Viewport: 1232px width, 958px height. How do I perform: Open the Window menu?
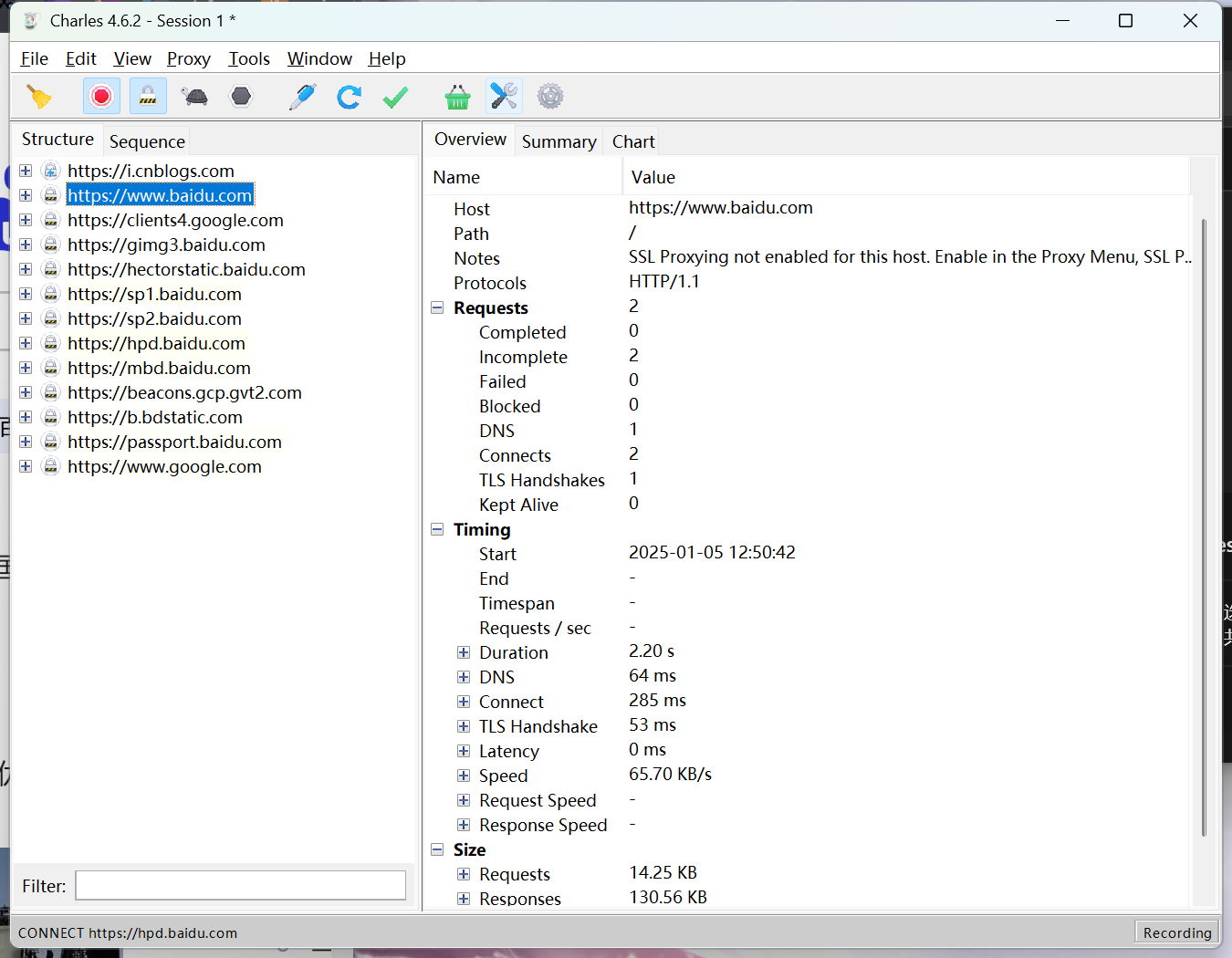319,58
